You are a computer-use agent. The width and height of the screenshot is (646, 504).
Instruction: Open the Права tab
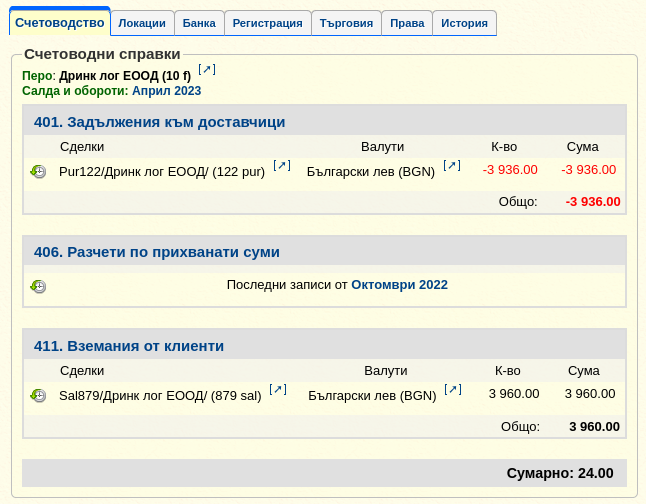point(407,23)
